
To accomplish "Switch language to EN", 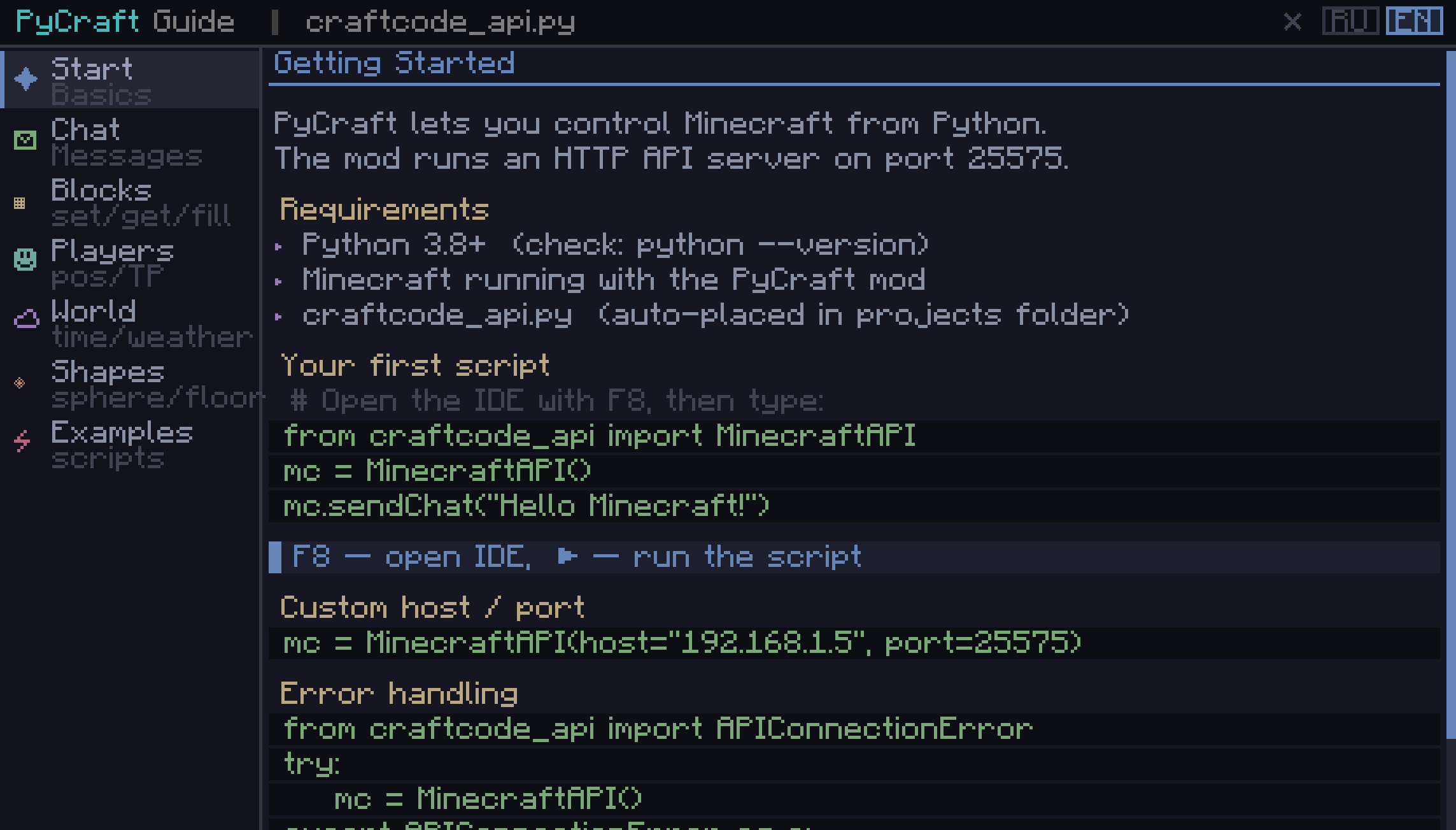I will pyautogui.click(x=1414, y=21).
